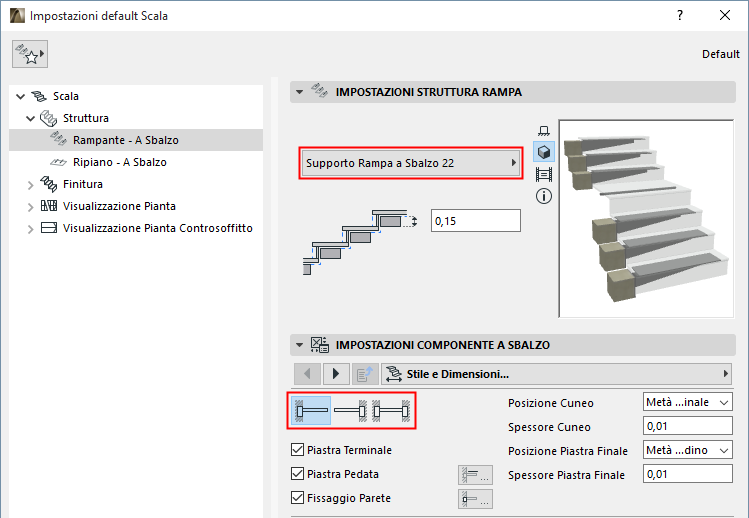Open Posizione Cuneo dropdown
Viewport: 749px width, 518px height.
687,402
